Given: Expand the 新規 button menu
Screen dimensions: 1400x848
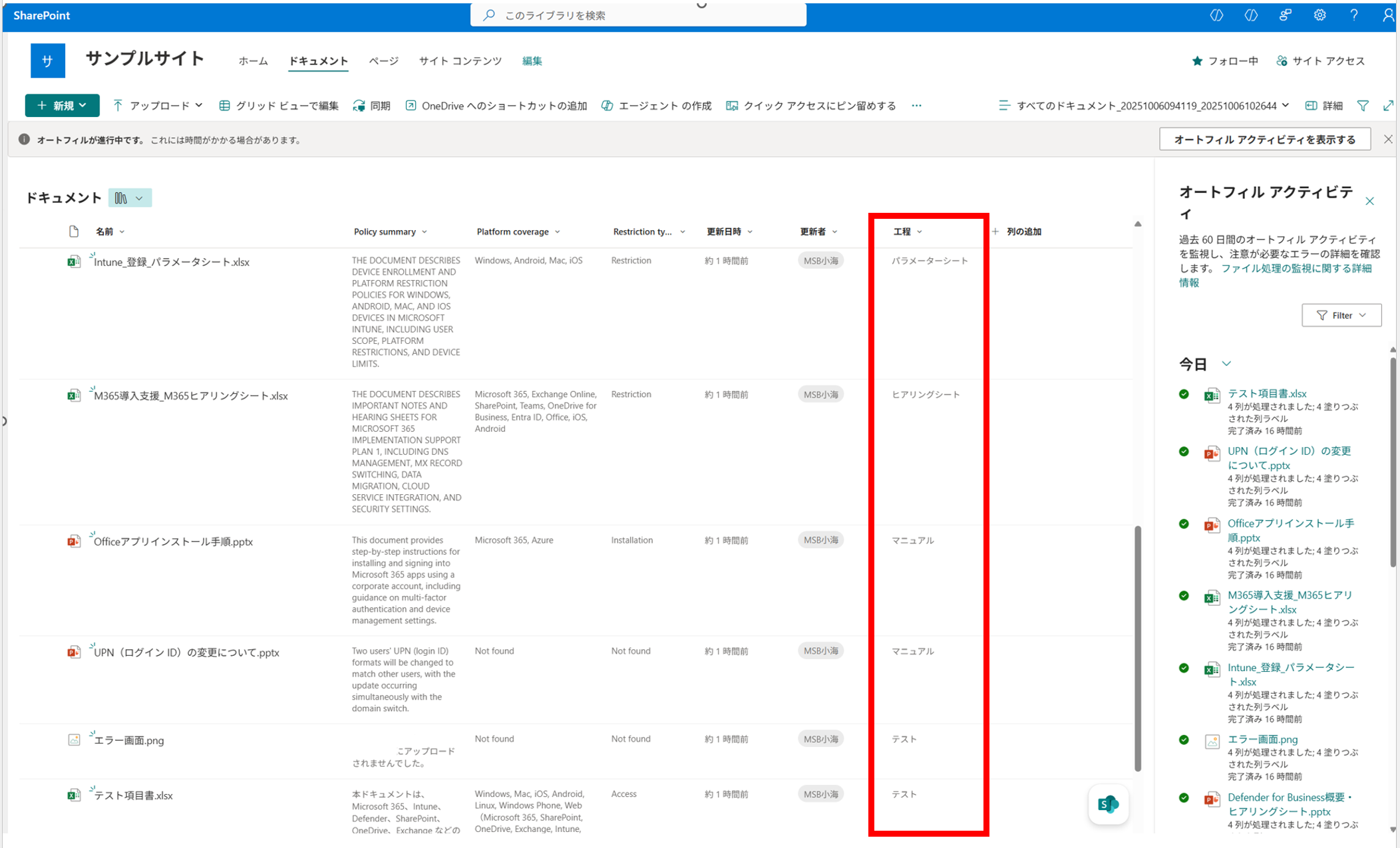Looking at the screenshot, I should 62,106.
